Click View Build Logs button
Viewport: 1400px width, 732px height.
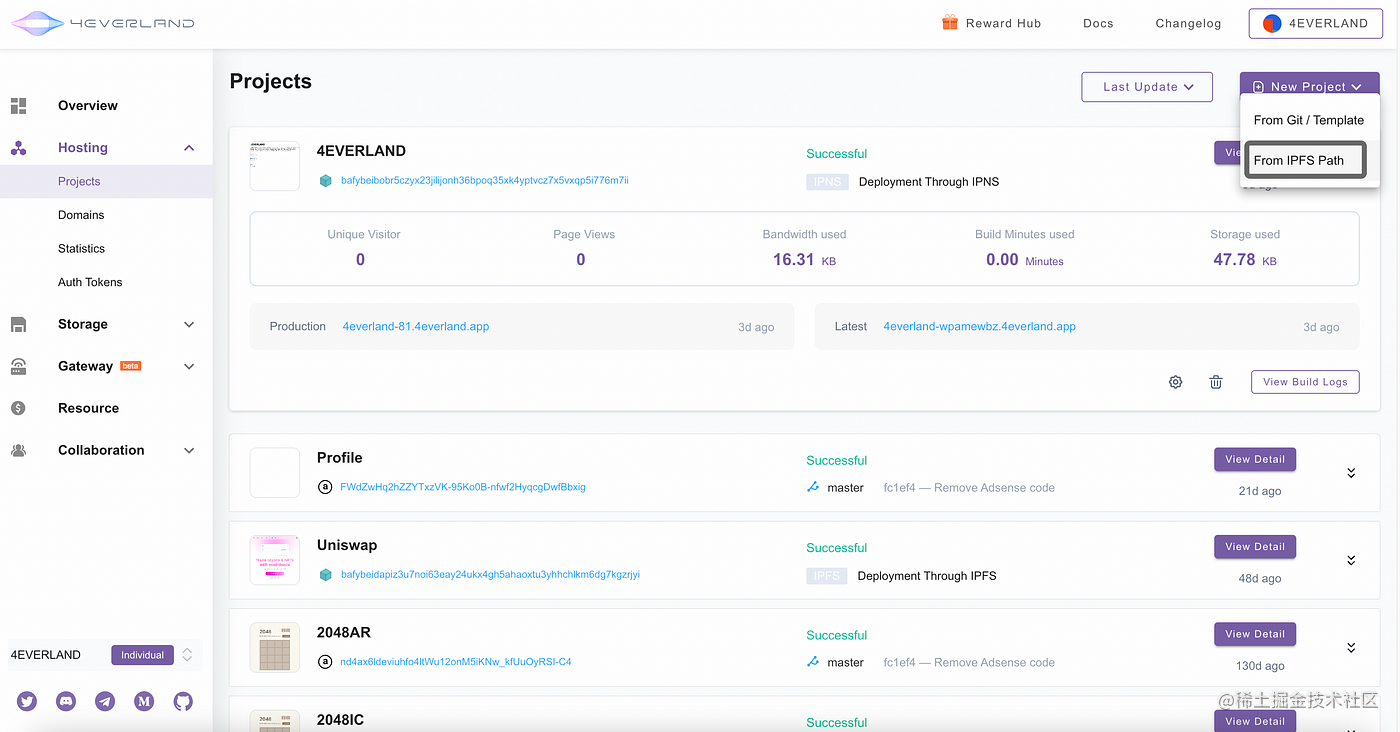1305,382
